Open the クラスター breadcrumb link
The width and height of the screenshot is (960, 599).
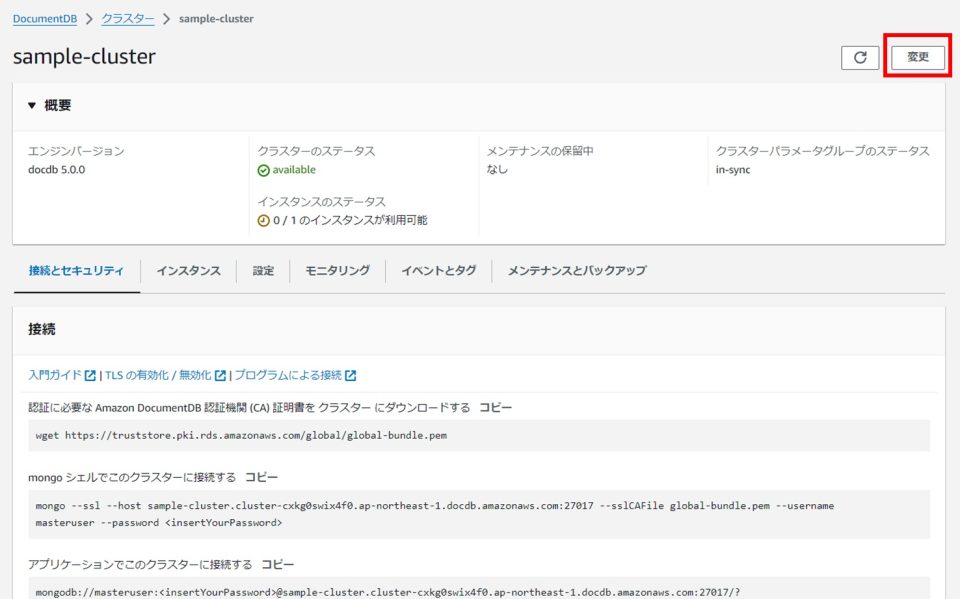(127, 18)
